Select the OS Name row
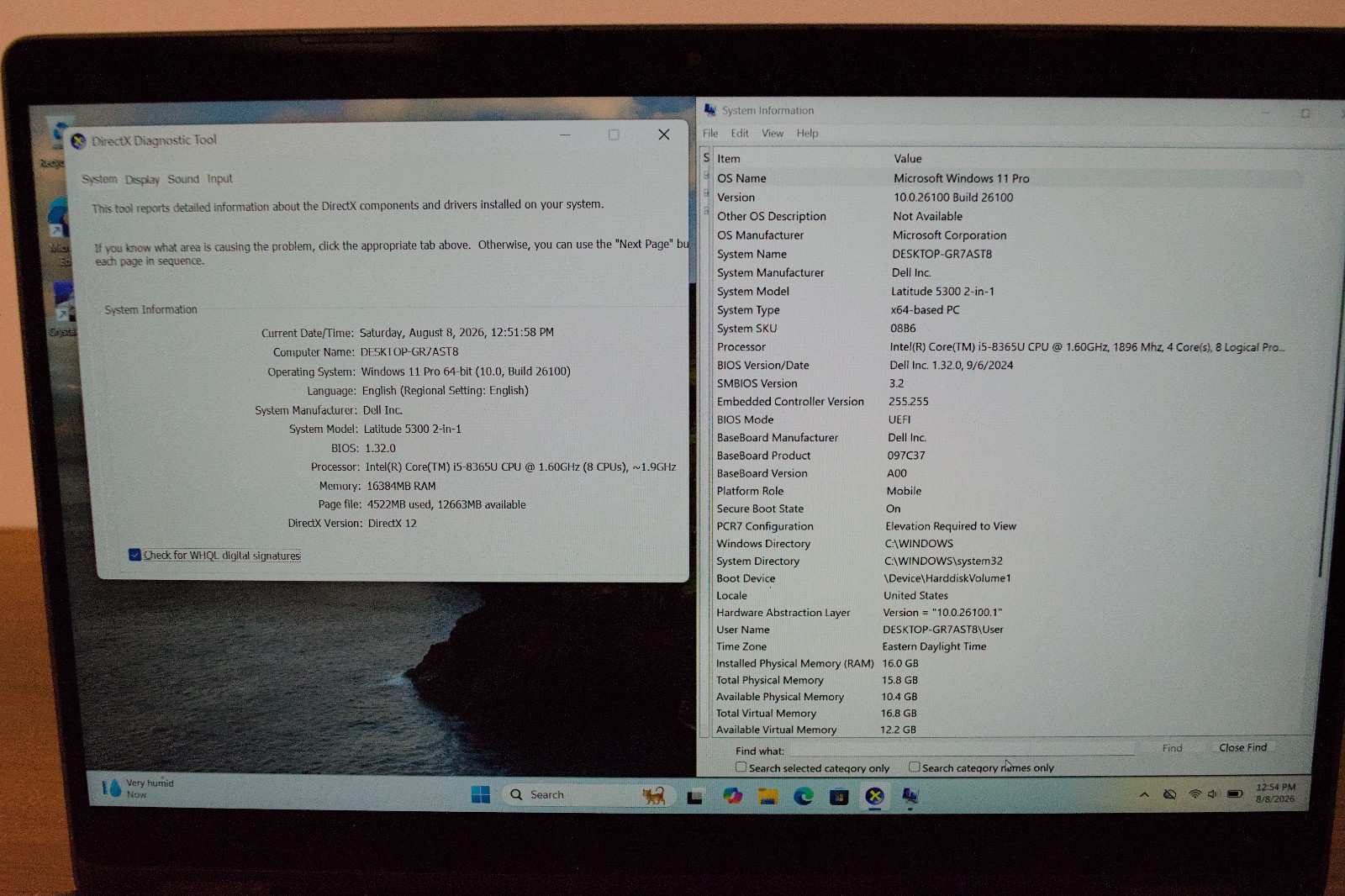 (x=1009, y=178)
